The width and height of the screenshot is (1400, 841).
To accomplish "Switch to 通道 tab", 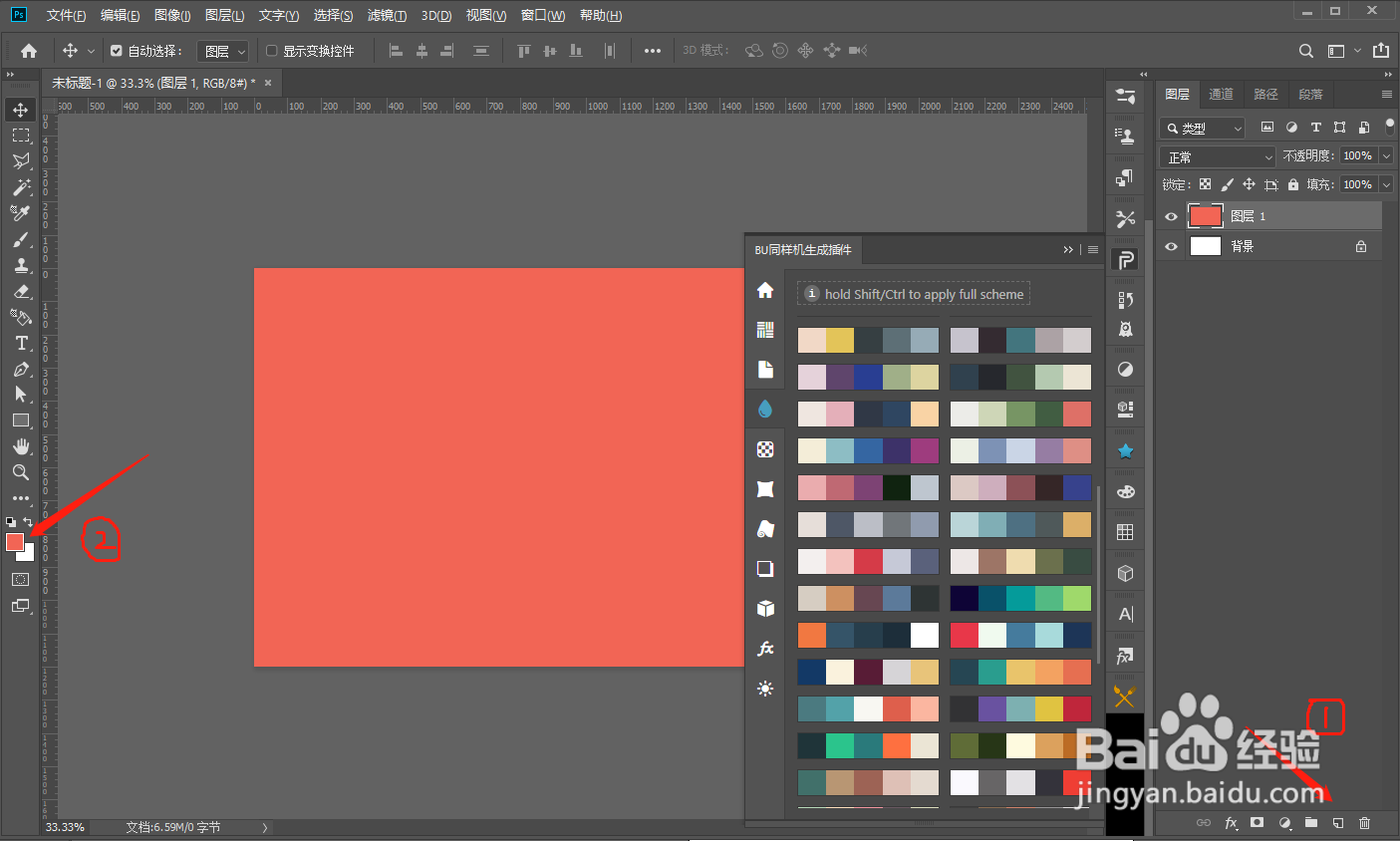I will 1221,94.
